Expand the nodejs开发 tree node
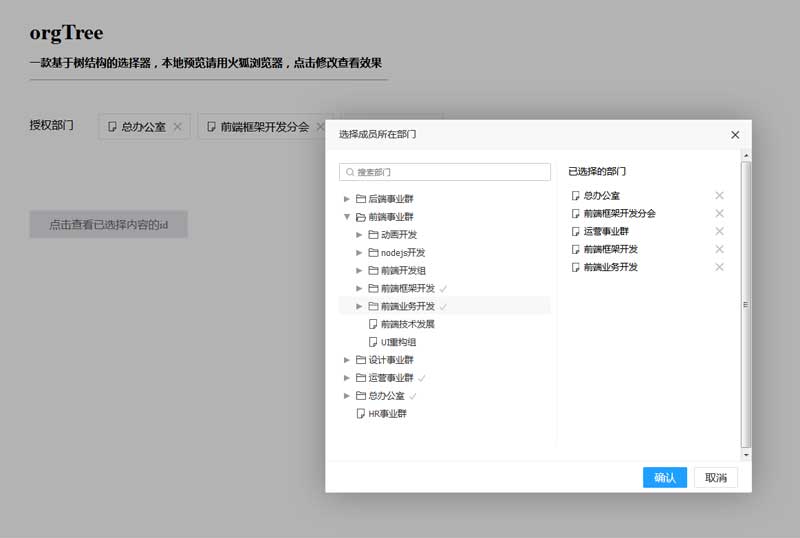Screen dimensions: 800x538 click(359, 253)
